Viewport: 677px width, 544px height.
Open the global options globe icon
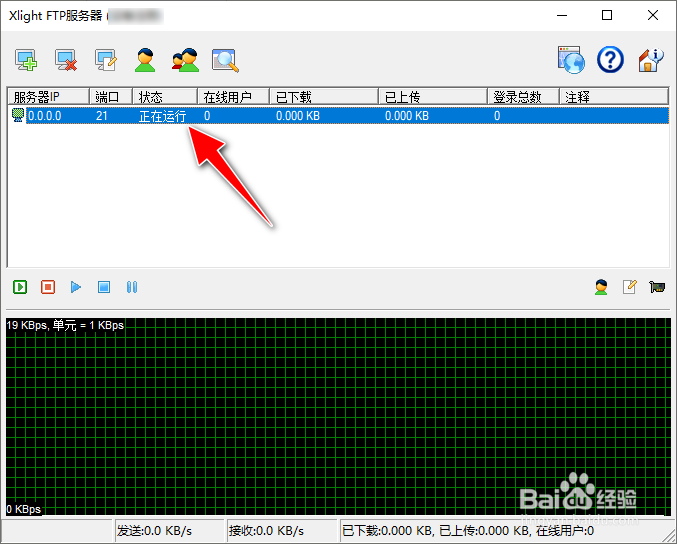571,60
